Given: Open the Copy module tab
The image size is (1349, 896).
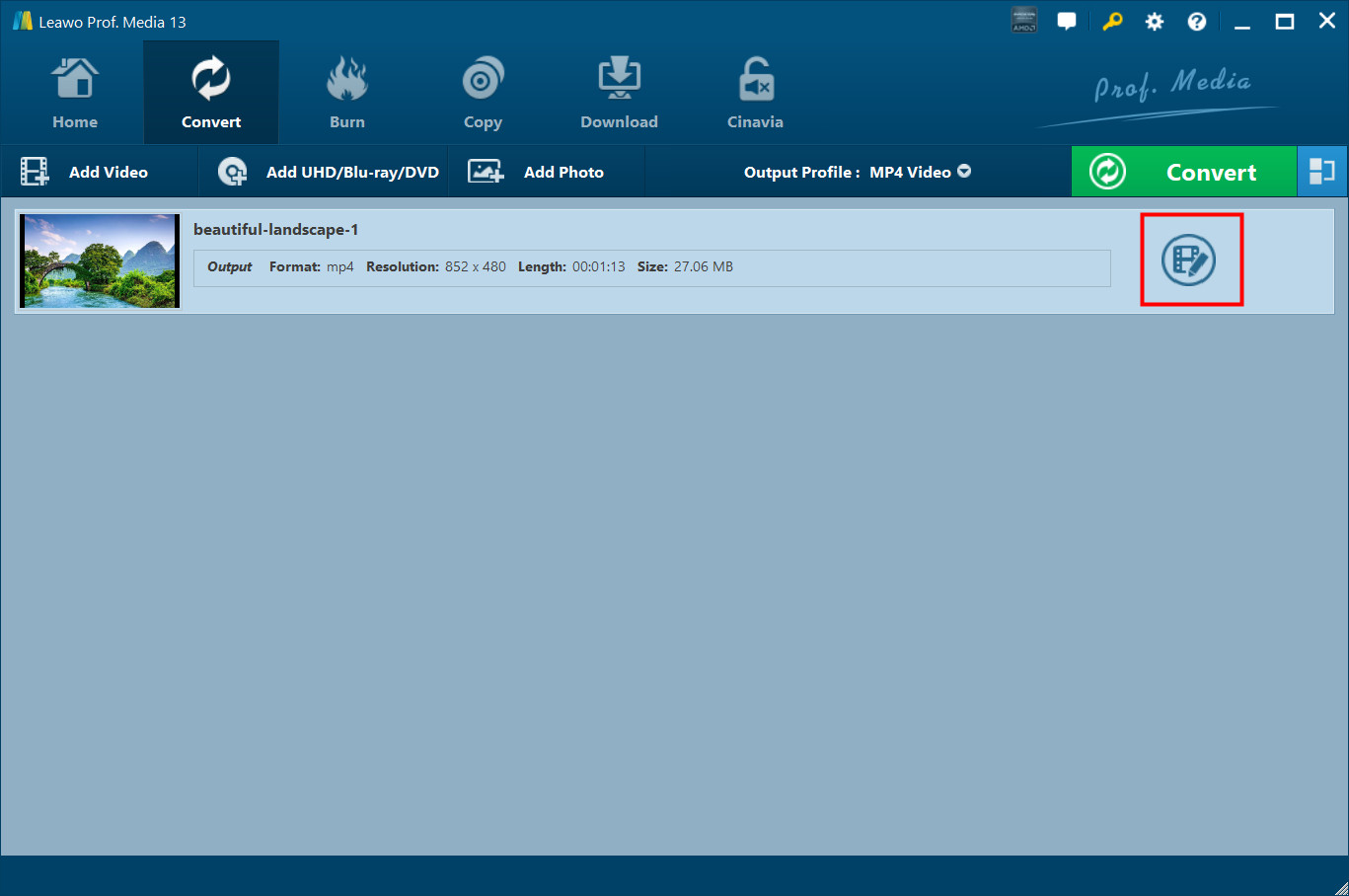Looking at the screenshot, I should click(483, 94).
